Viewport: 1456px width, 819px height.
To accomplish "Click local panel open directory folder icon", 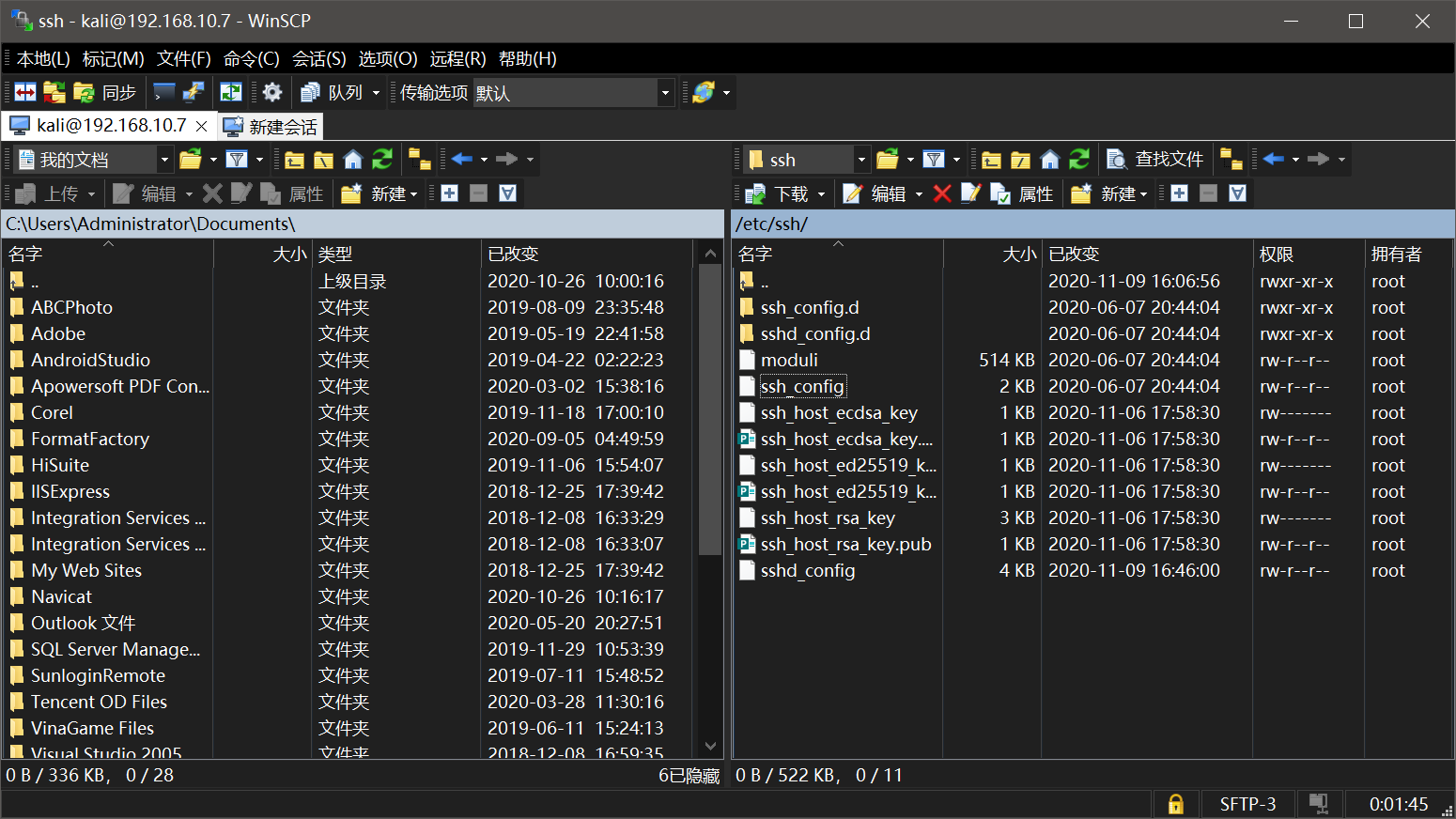I will [191, 159].
